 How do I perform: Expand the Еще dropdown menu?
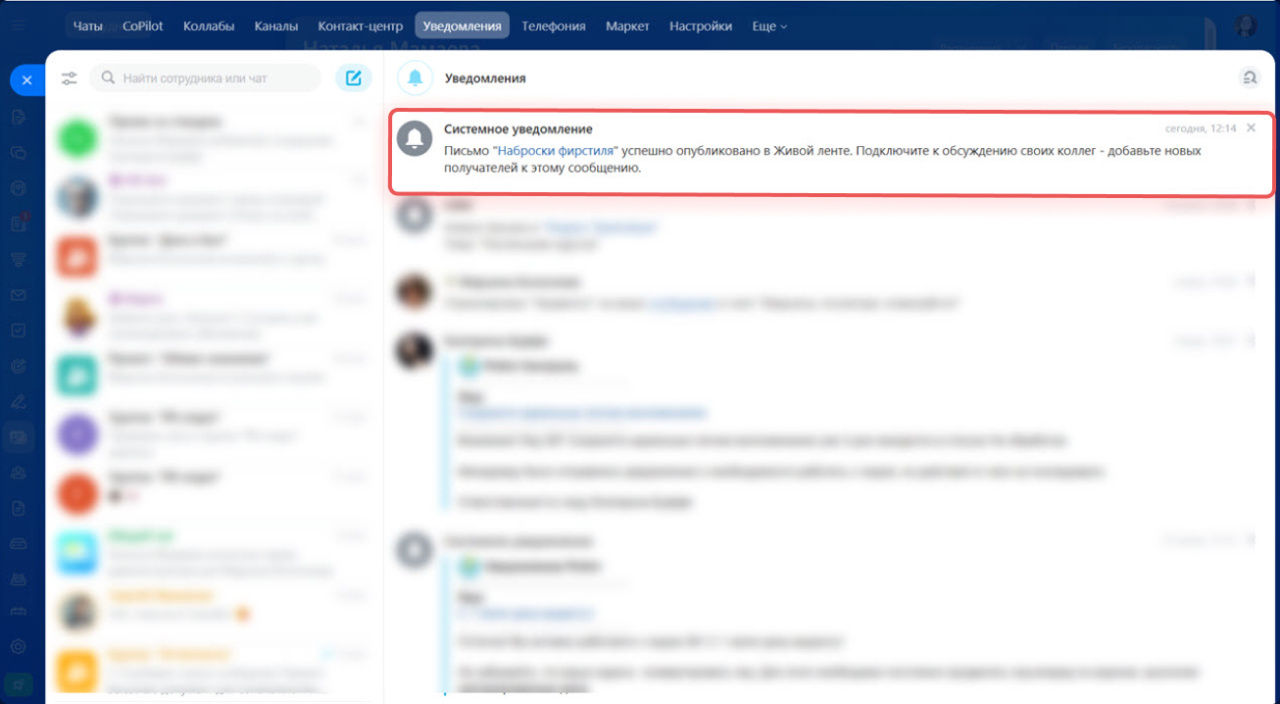pyautogui.click(x=769, y=26)
